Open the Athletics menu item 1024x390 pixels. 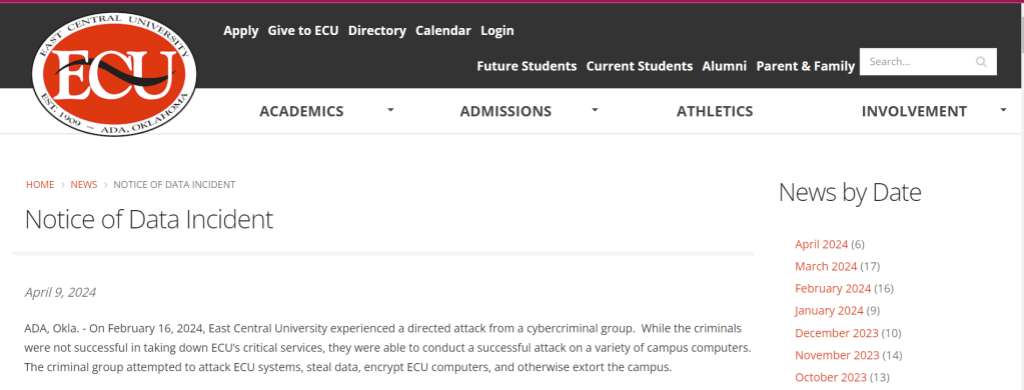[x=714, y=111]
